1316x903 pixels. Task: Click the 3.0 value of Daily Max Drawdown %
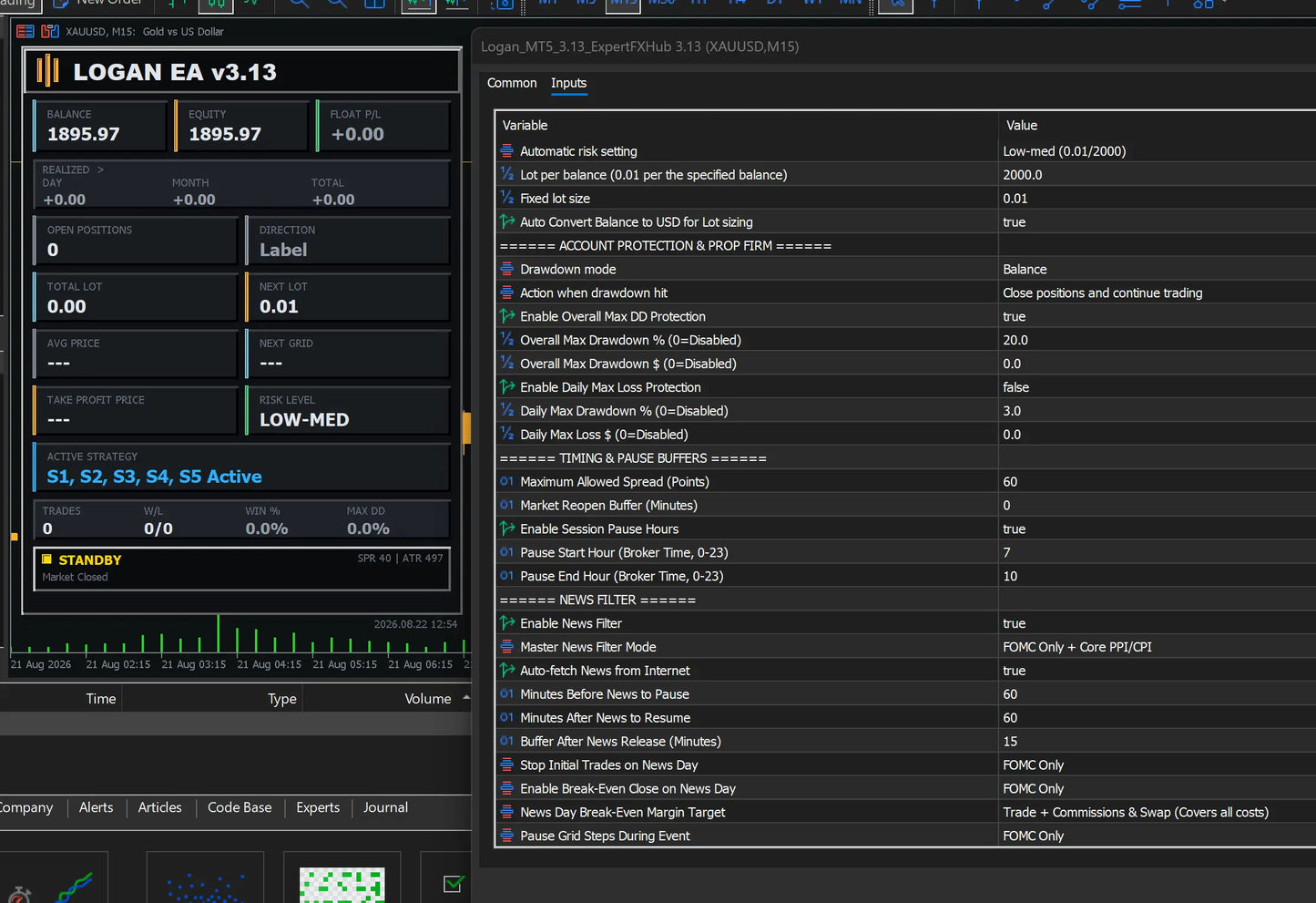1012,411
